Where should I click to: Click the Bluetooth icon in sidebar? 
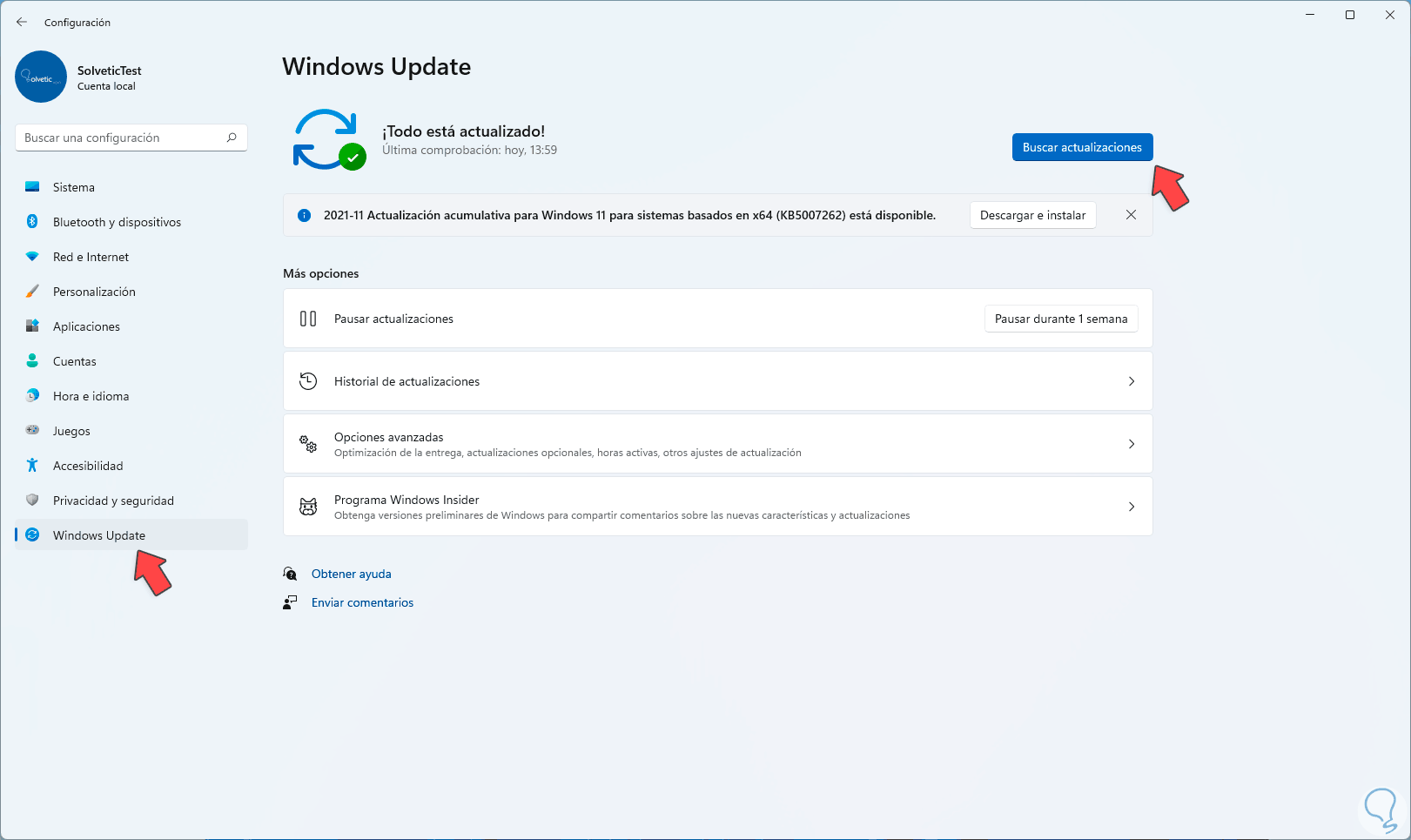pos(32,222)
